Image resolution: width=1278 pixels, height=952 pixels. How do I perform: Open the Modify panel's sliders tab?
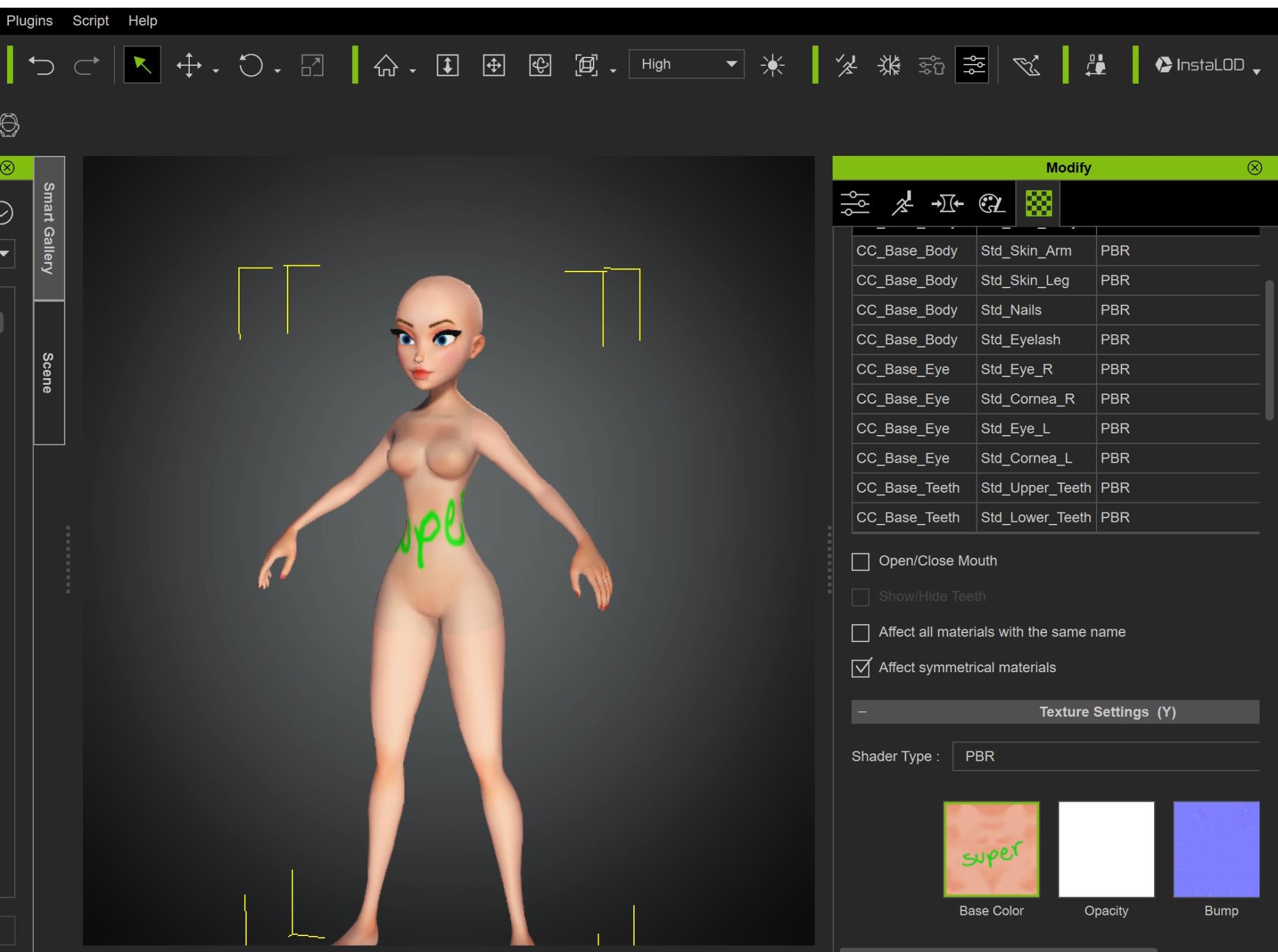855,203
